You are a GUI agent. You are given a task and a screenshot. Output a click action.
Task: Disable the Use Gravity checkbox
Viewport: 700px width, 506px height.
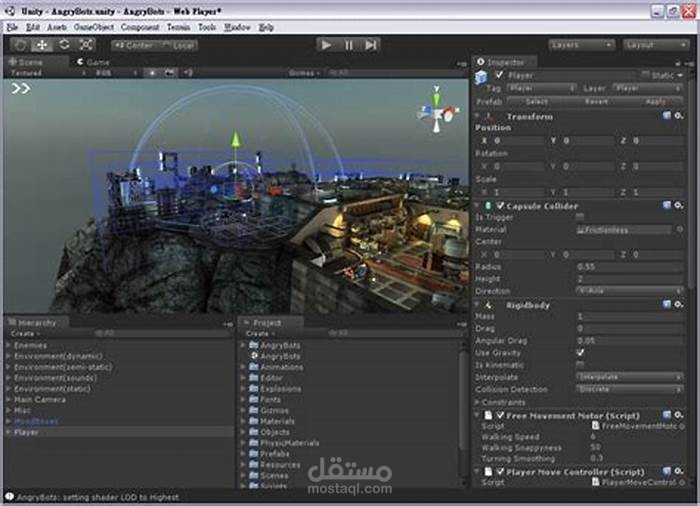pyautogui.click(x=580, y=353)
